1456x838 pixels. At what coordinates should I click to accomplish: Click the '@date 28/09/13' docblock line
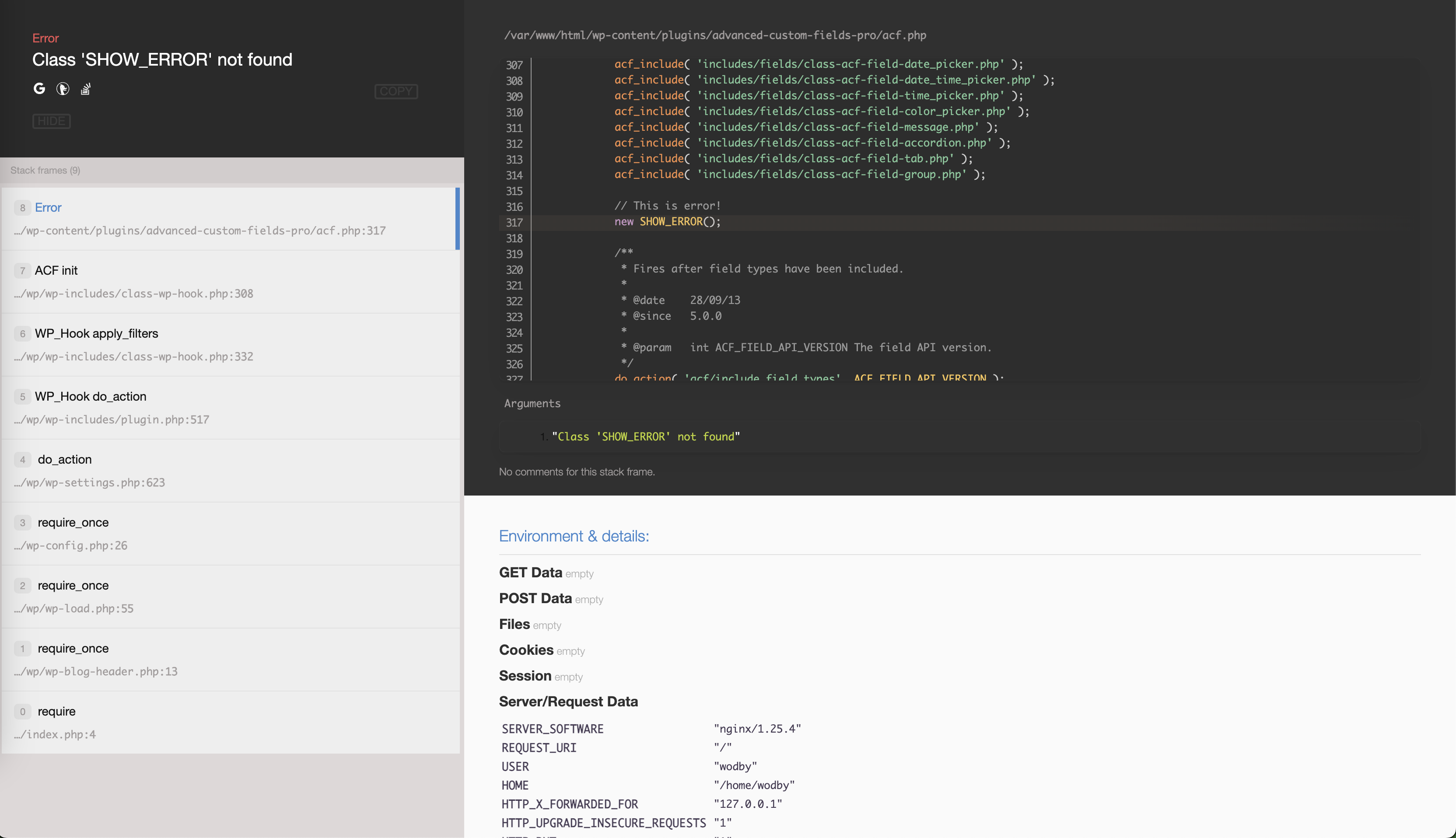(x=680, y=300)
